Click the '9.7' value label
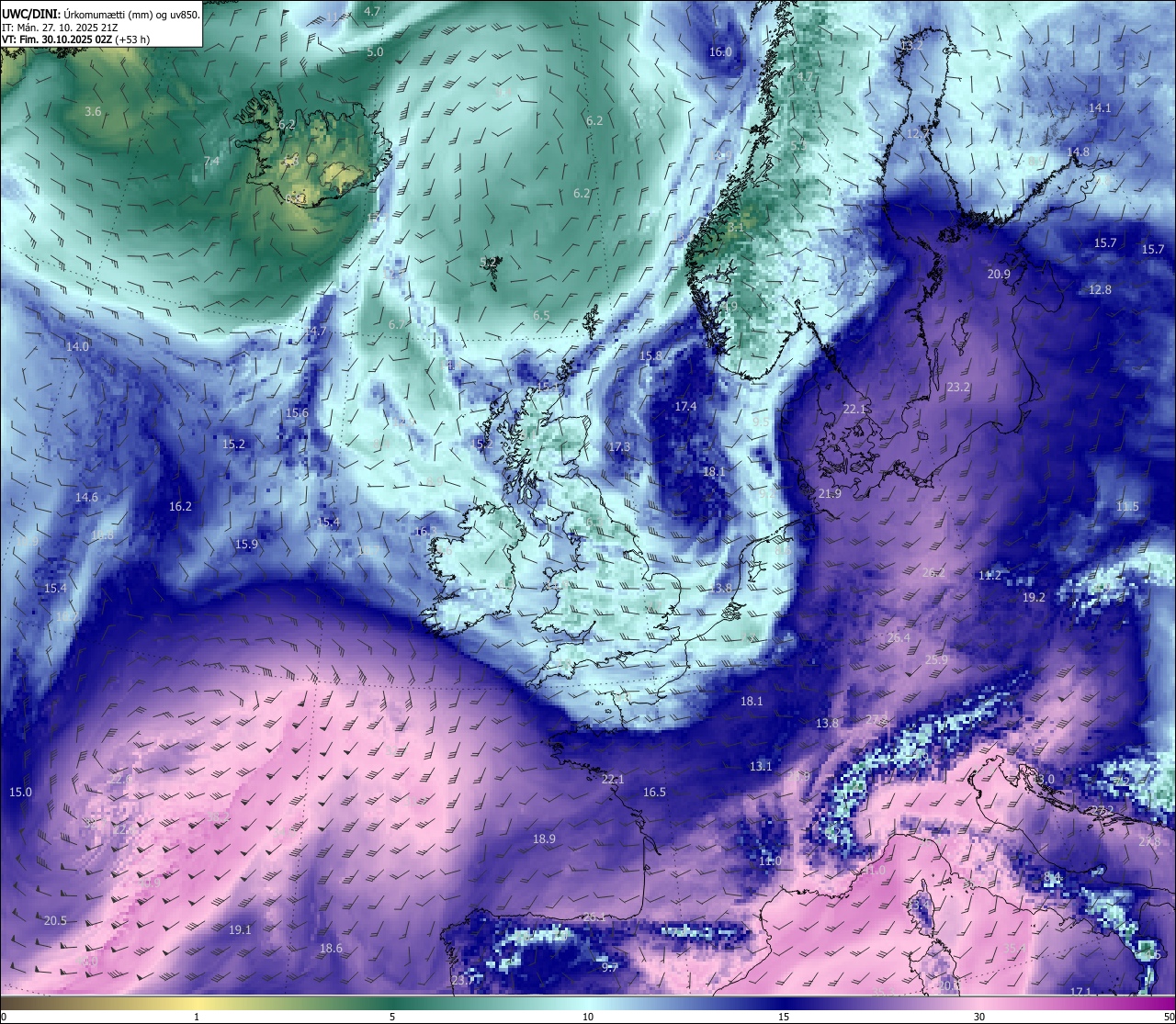This screenshot has width=1176, height=1024. pos(610,967)
